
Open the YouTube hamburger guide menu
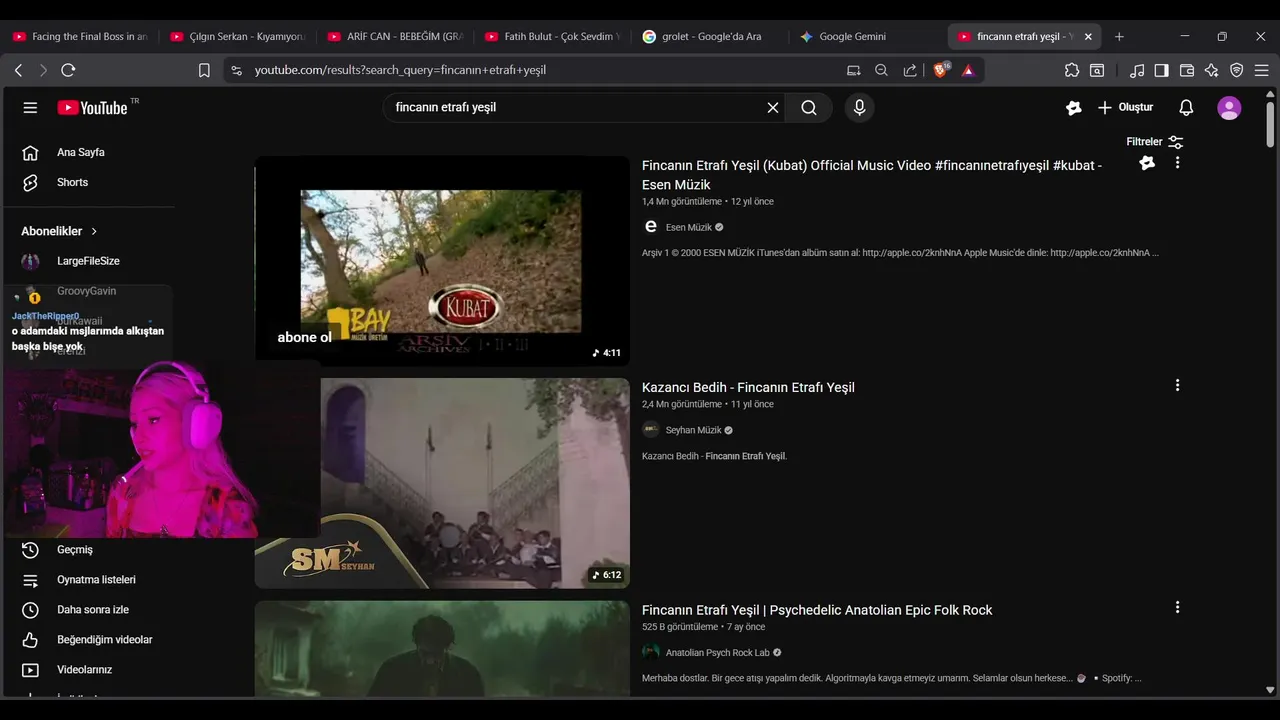pyautogui.click(x=30, y=108)
